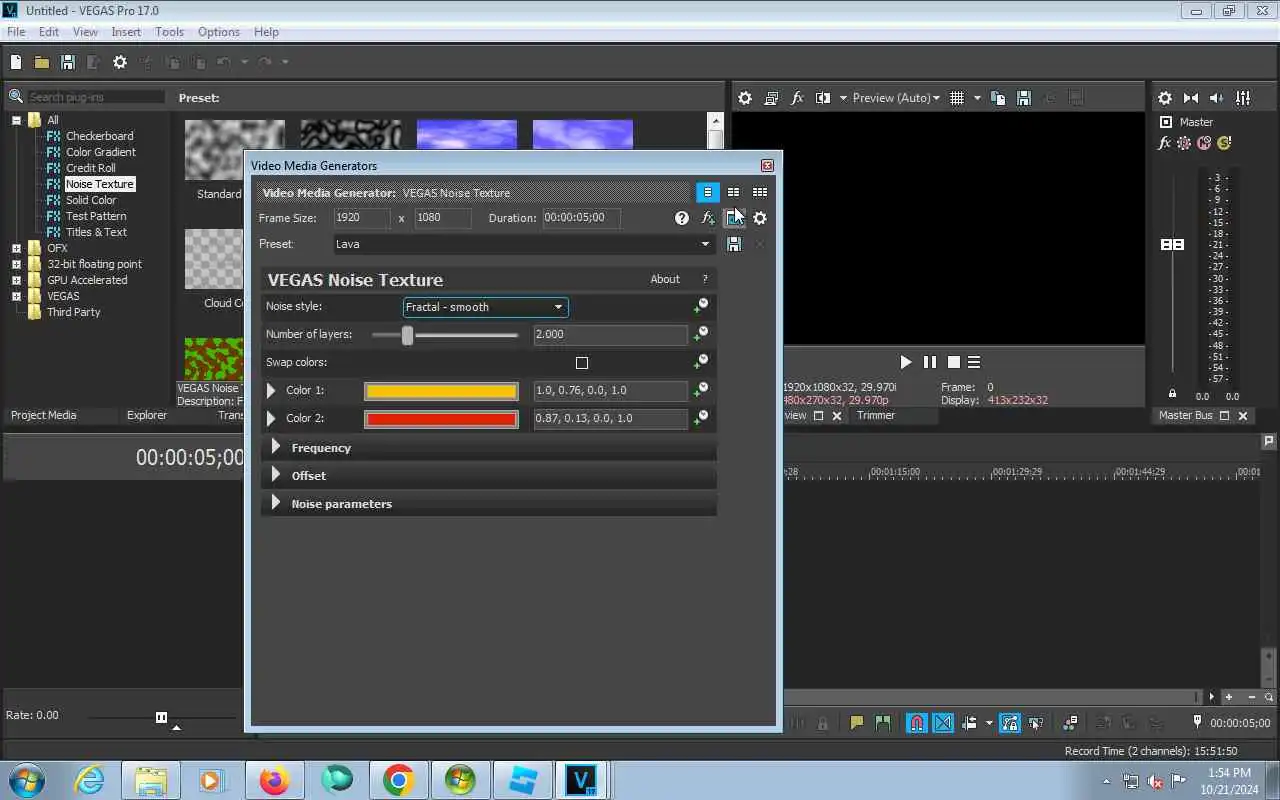Open the Options menu
Image resolution: width=1280 pixels, height=800 pixels.
pyautogui.click(x=218, y=32)
